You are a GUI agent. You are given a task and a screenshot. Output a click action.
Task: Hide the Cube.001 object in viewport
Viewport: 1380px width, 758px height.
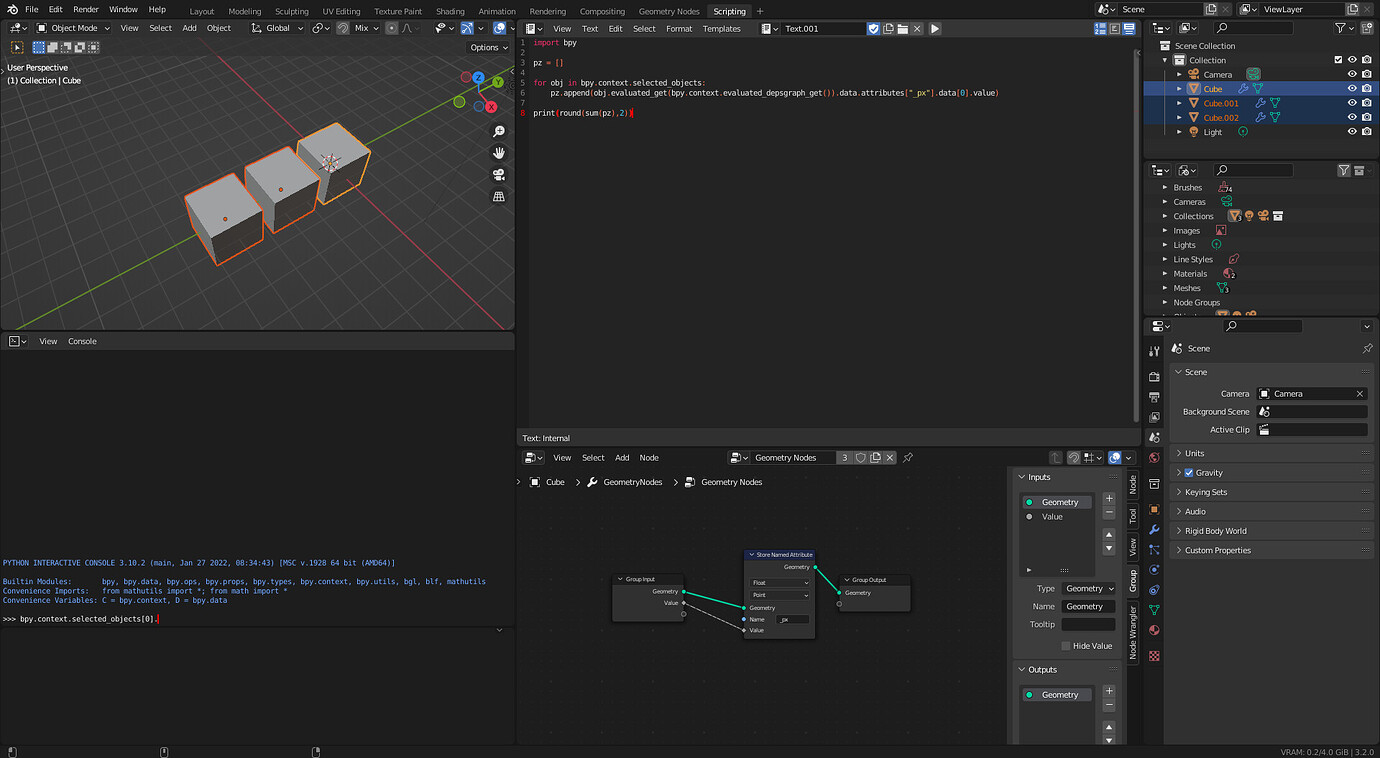point(1352,103)
